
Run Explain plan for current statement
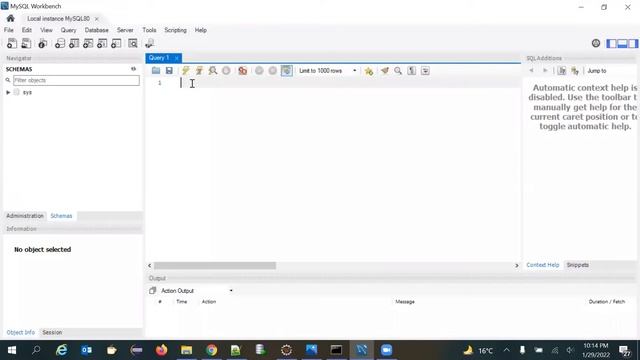[212, 71]
